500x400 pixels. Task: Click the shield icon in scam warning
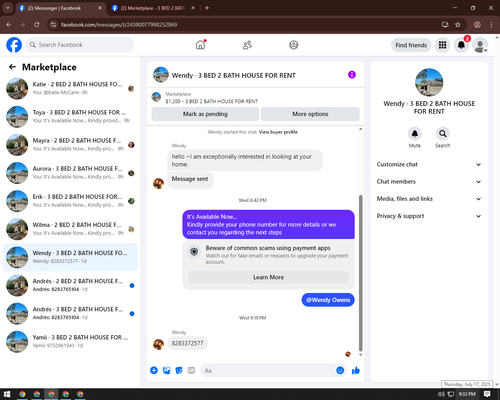point(194,252)
